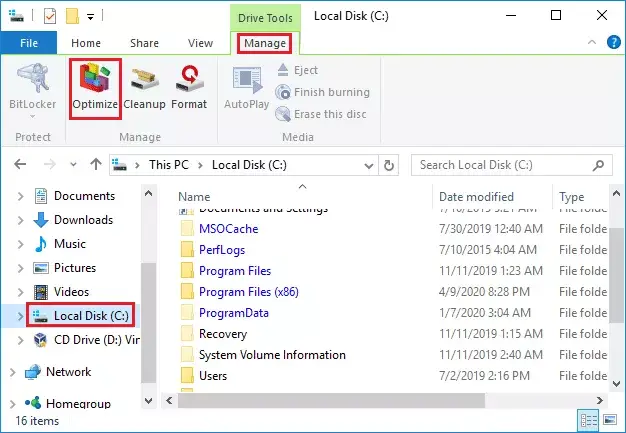
Task: Select the Program Files folder icon
Action: pyautogui.click(x=187, y=271)
